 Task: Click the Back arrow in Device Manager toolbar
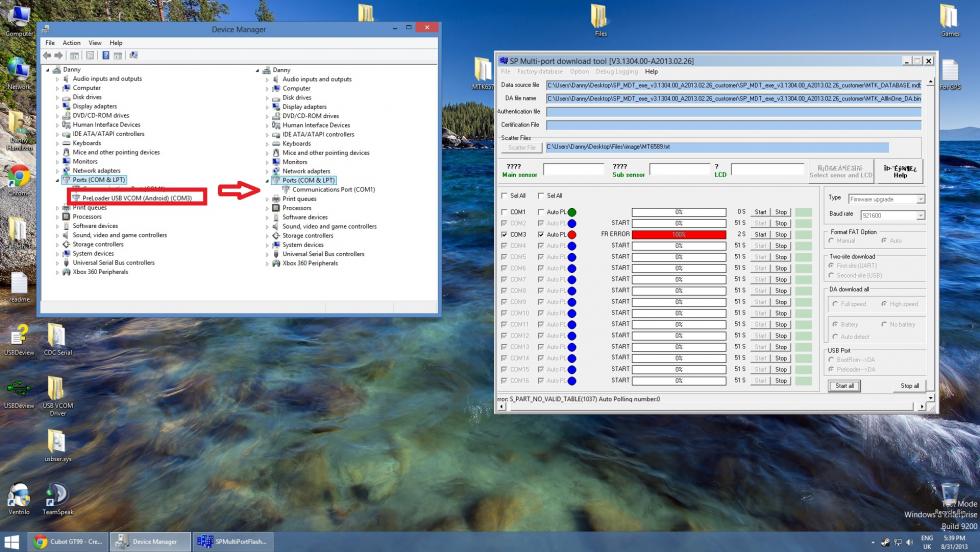47,56
